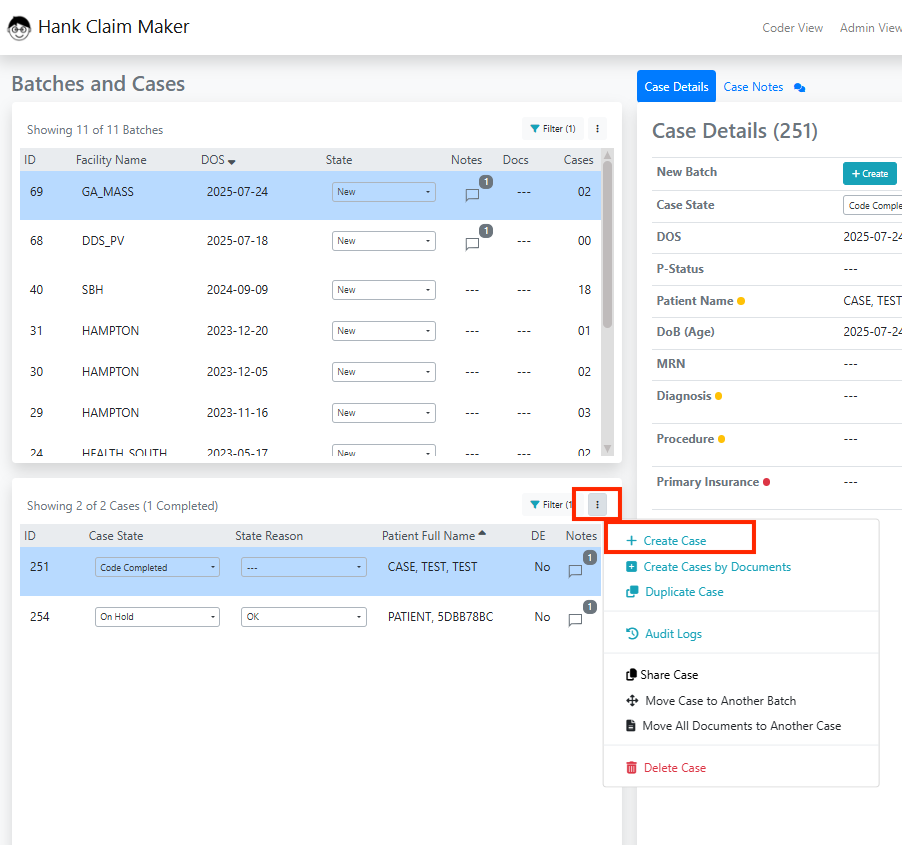The height and width of the screenshot is (845, 902).
Task: Click the batches Filter (1) button
Action: (552, 129)
